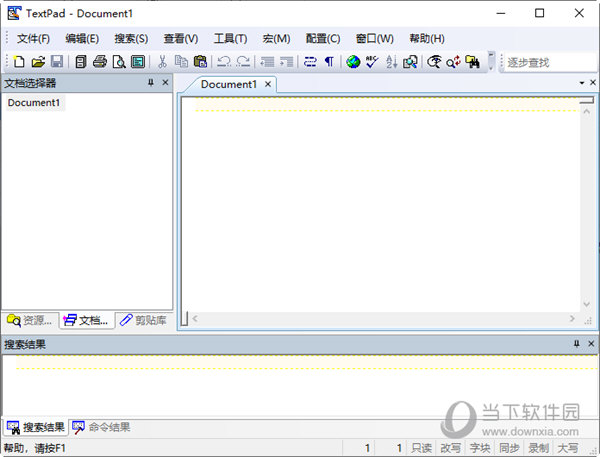Click the Outdent block toolbar icon

(267, 62)
